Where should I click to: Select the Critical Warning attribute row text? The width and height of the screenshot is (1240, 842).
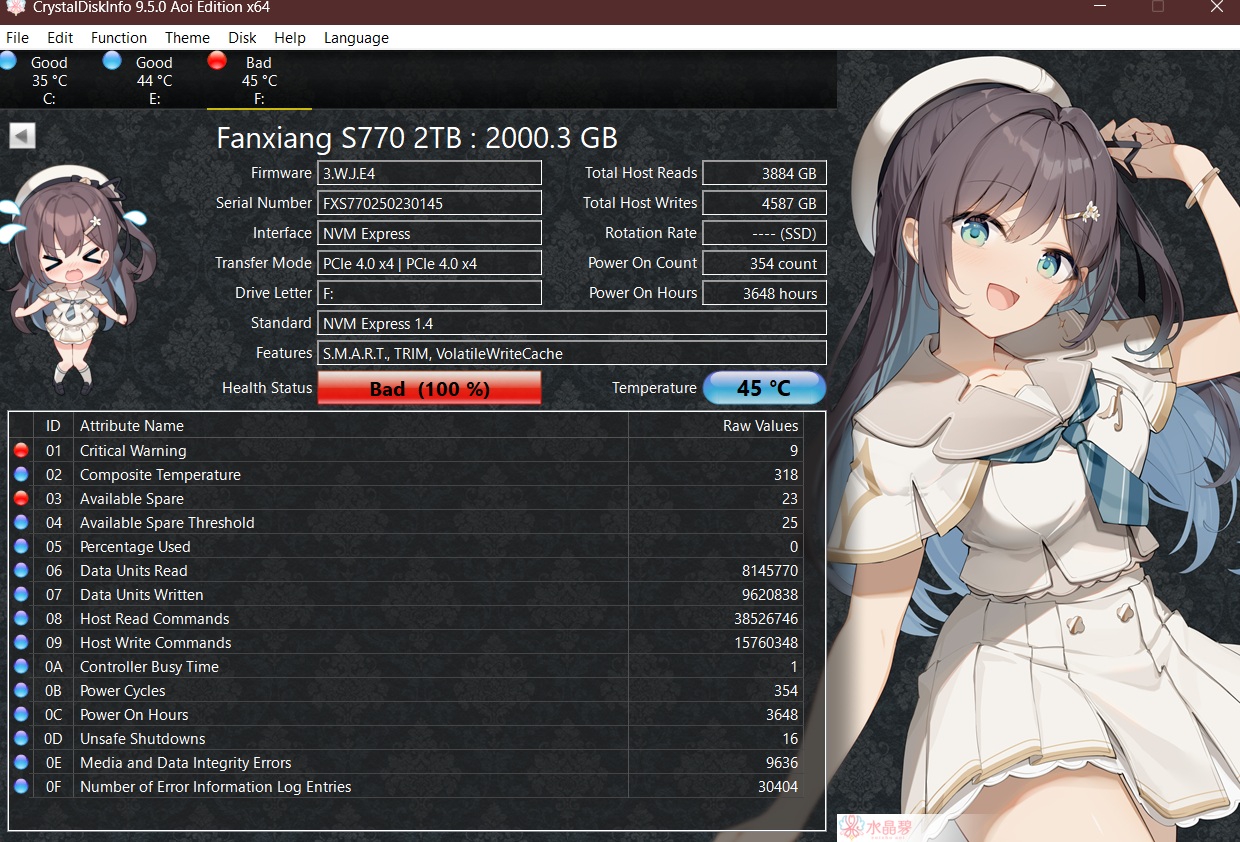[x=133, y=451]
